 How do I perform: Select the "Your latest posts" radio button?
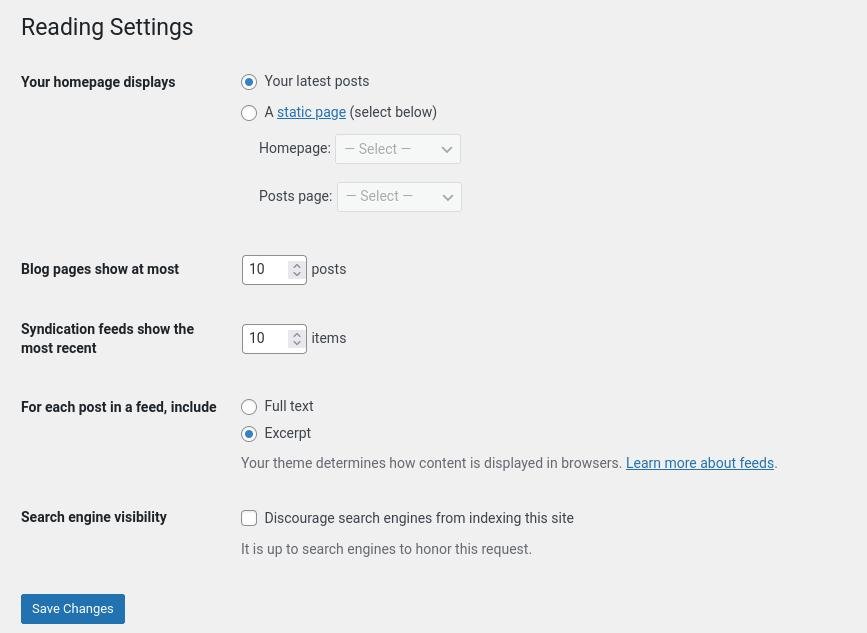[x=249, y=82]
